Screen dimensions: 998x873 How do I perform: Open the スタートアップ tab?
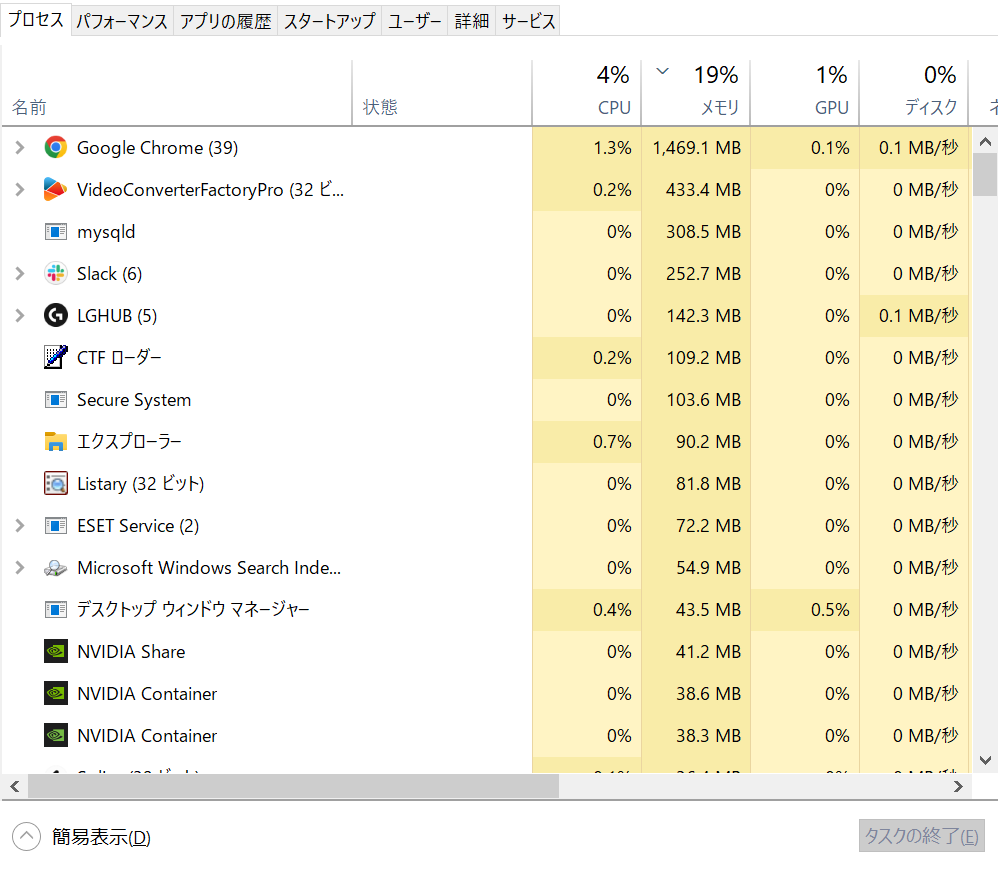(329, 21)
